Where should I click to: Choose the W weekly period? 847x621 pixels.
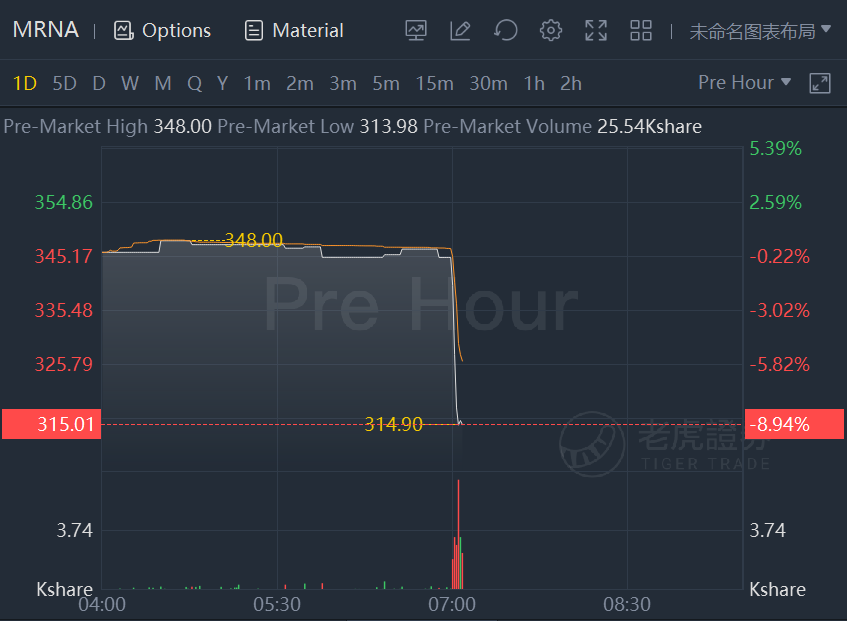coord(130,84)
